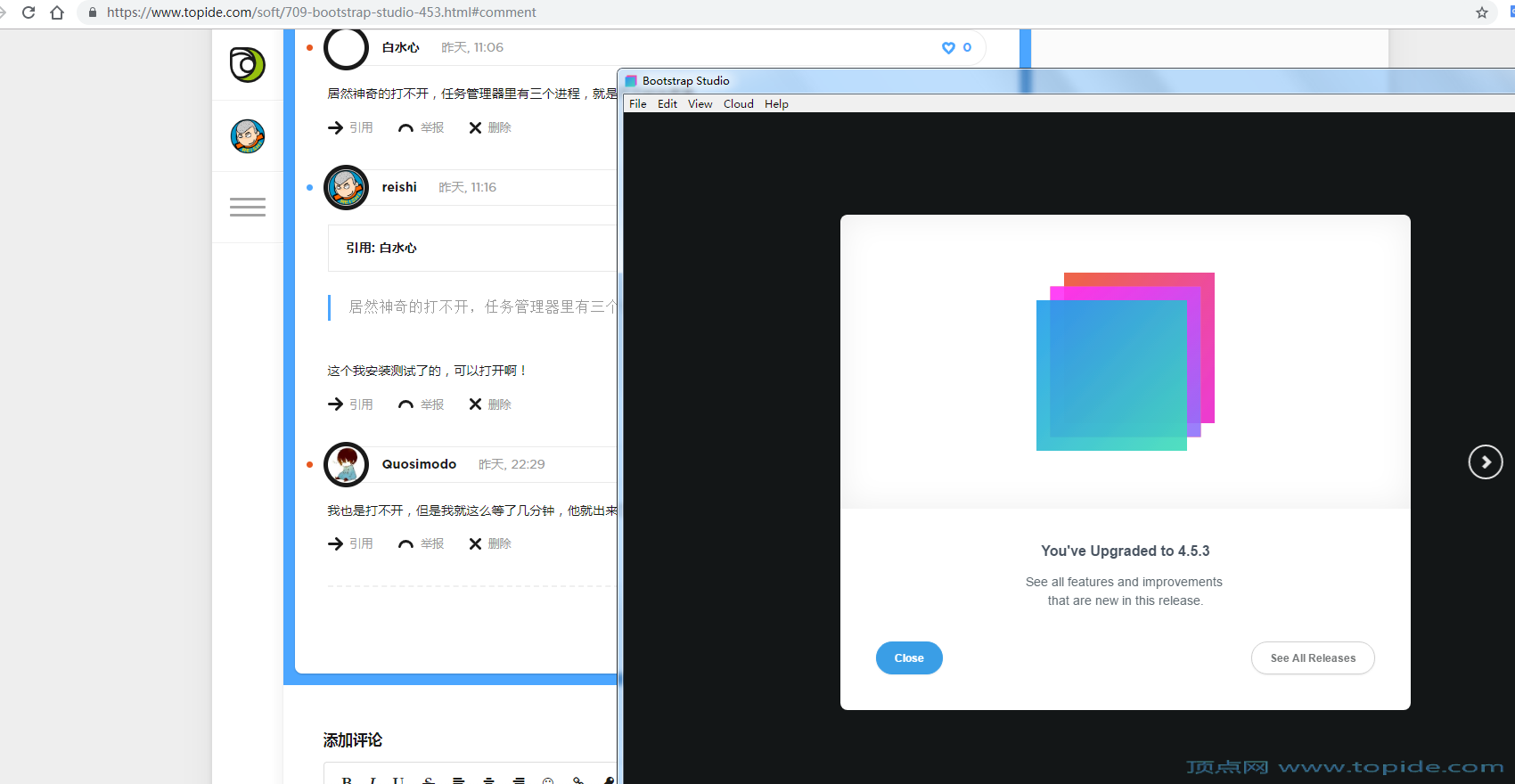This screenshot has width=1515, height=784.
Task: Click timestamp 昨天, 11:06
Action: 472,47
